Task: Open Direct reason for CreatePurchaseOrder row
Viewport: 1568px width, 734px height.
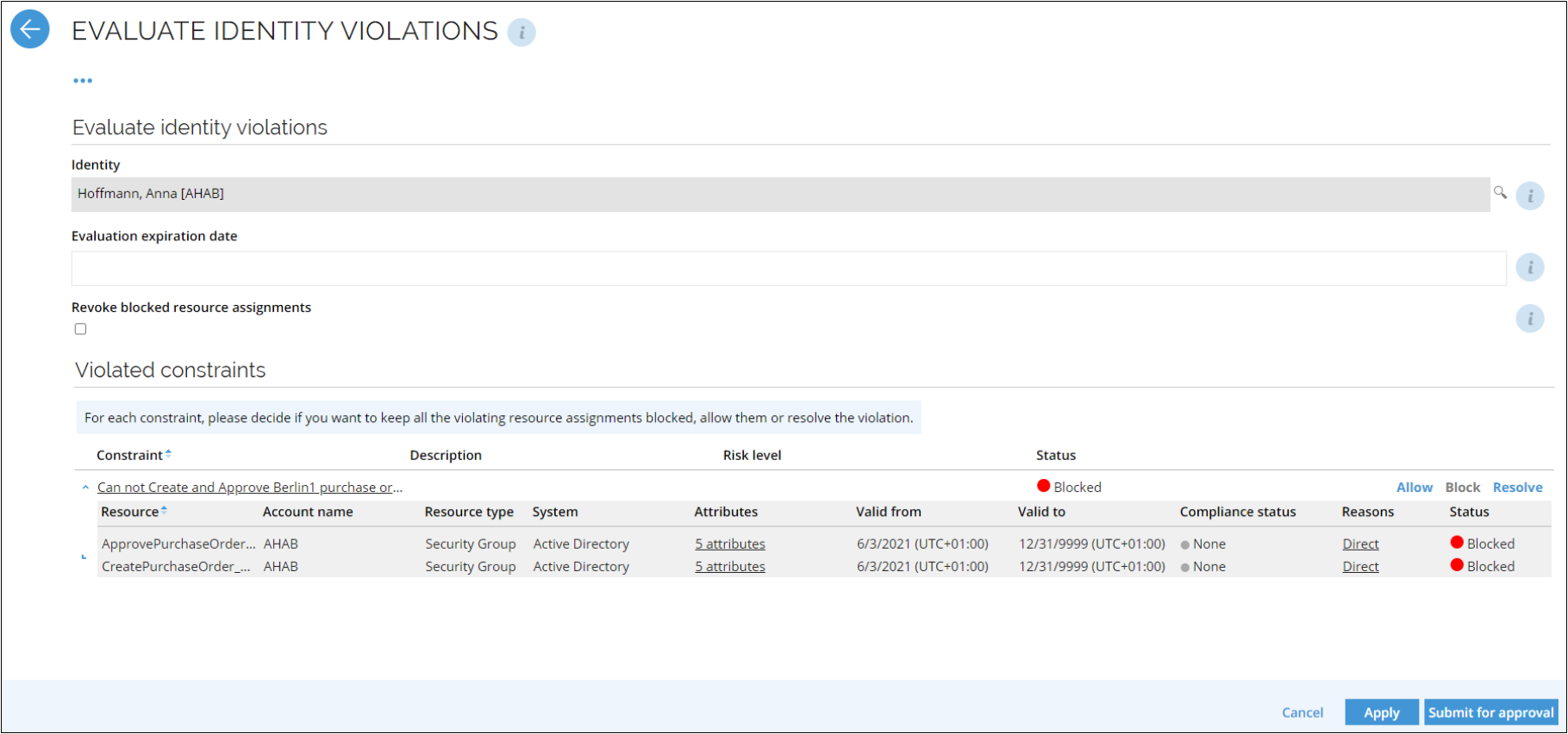Action: pos(1360,567)
